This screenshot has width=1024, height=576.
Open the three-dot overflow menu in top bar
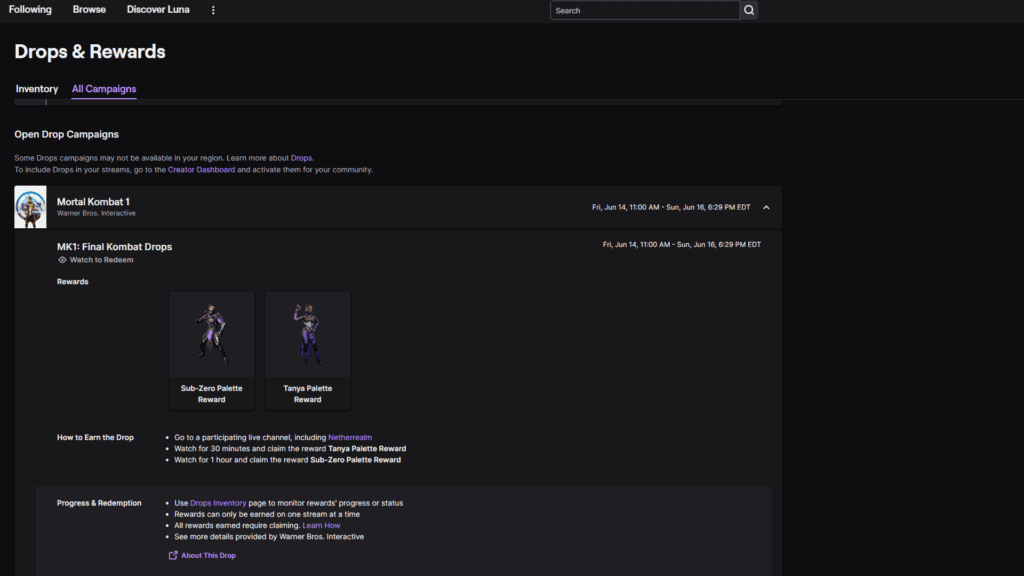(213, 9)
